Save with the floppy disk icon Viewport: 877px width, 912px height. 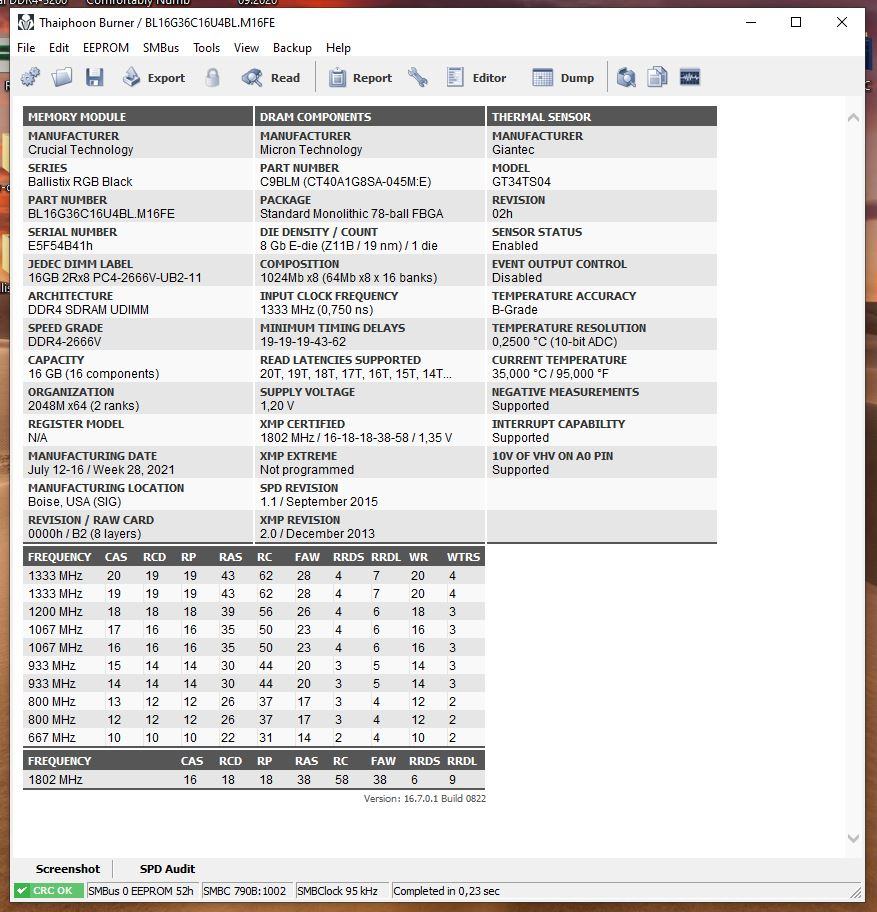click(94, 77)
